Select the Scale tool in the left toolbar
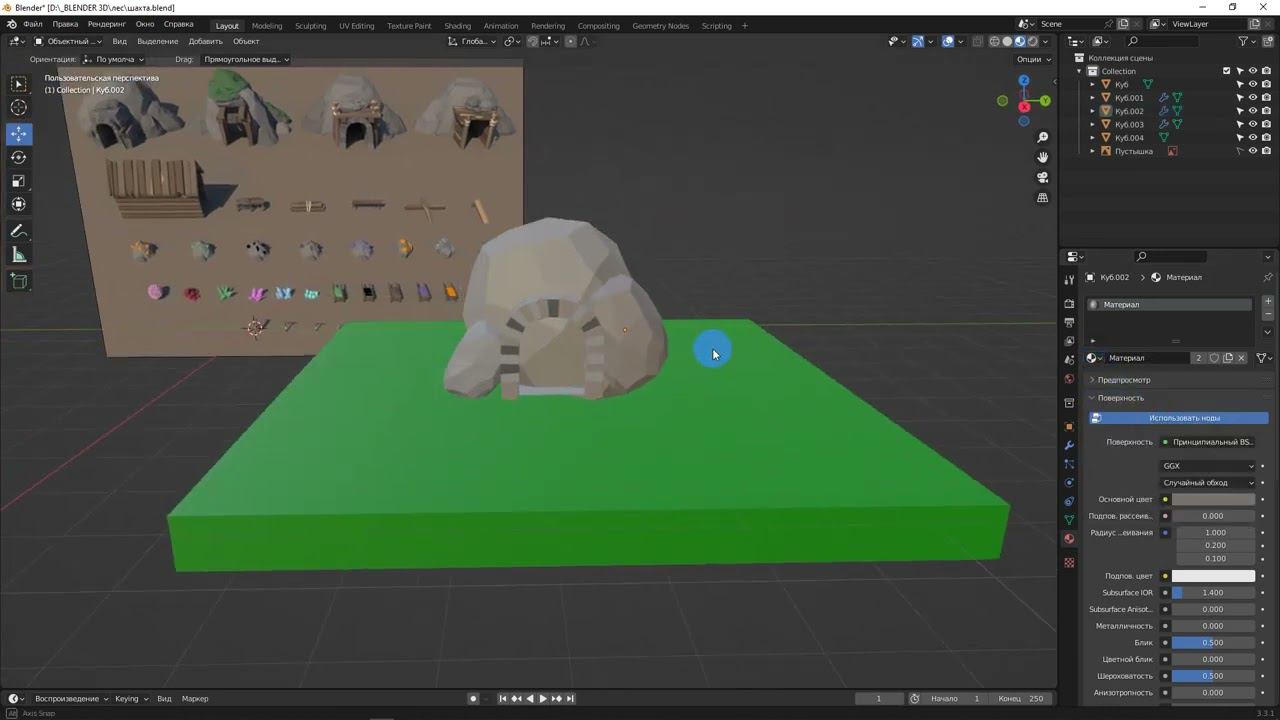1280x720 pixels. click(19, 181)
